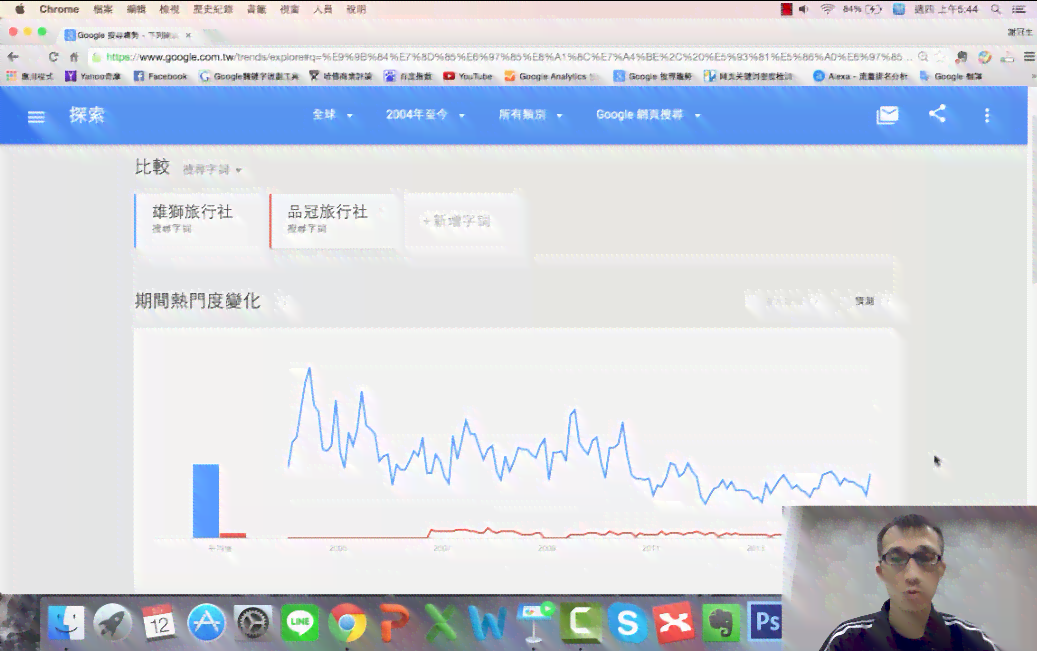Open the 檔案 menu
Screen dimensions: 1037x651
point(103,9)
